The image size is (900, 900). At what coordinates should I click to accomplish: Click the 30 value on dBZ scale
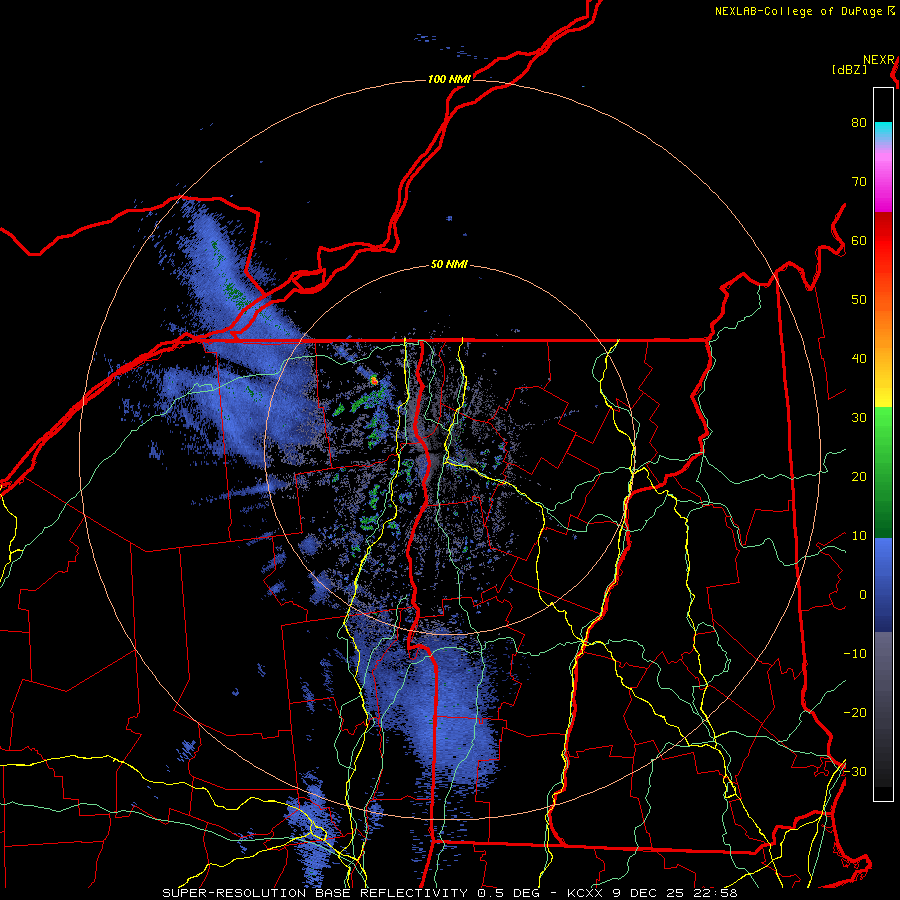[859, 417]
